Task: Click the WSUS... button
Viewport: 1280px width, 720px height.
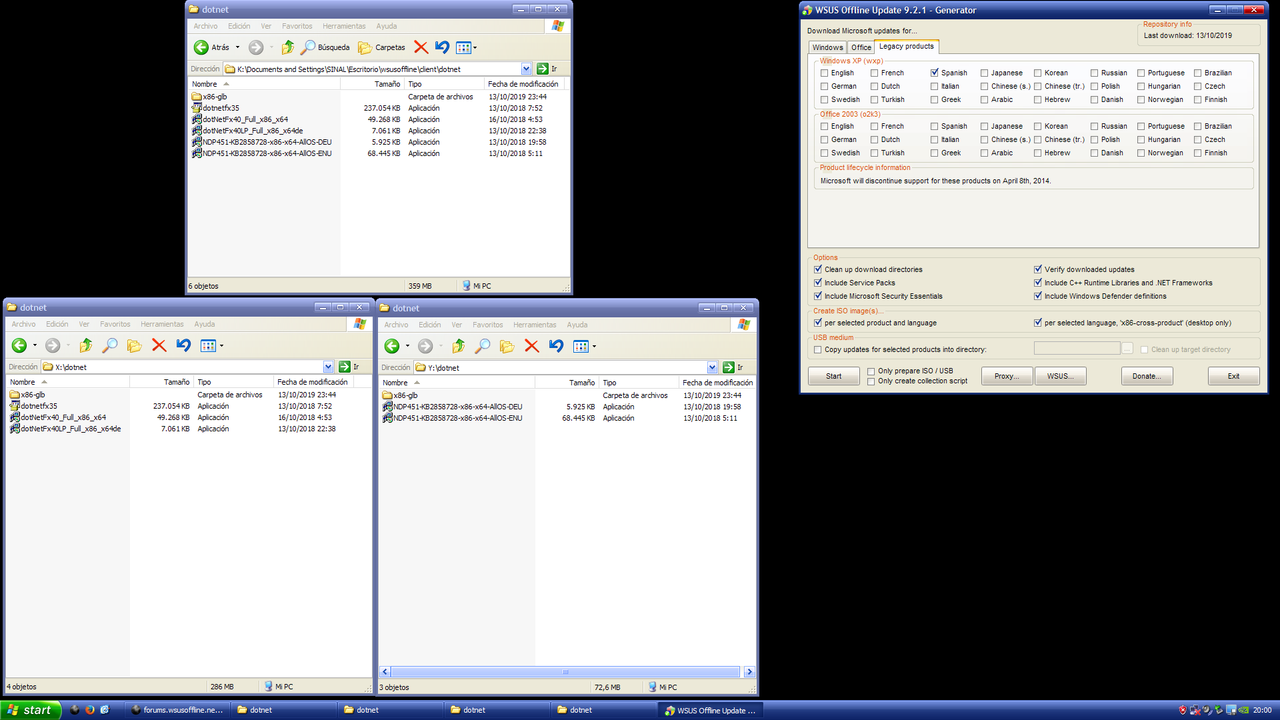Action: [x=1060, y=376]
